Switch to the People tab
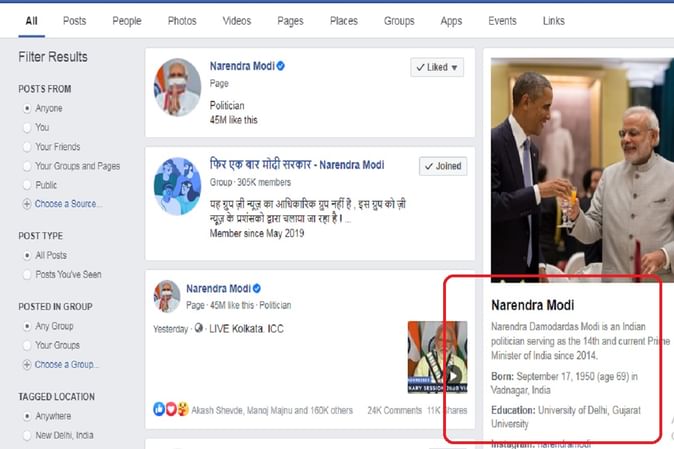674x449 pixels. point(127,21)
